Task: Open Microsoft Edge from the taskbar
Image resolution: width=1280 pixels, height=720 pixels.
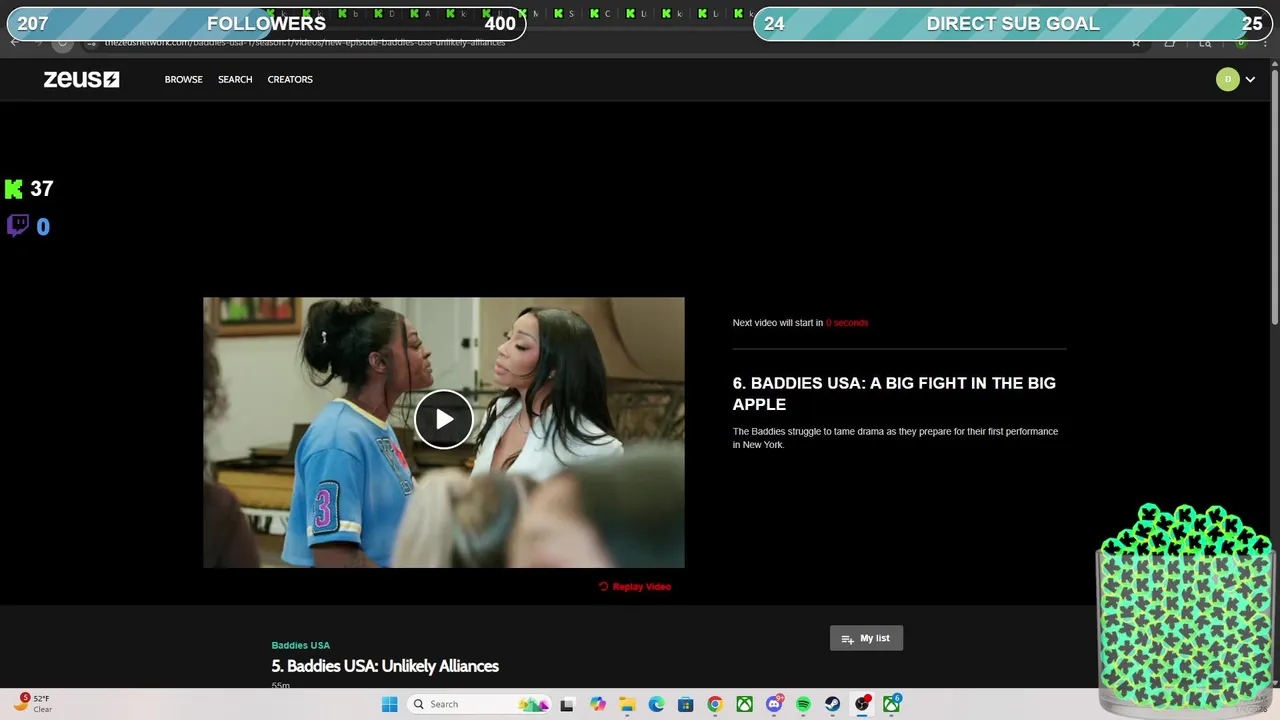Action: [x=656, y=704]
